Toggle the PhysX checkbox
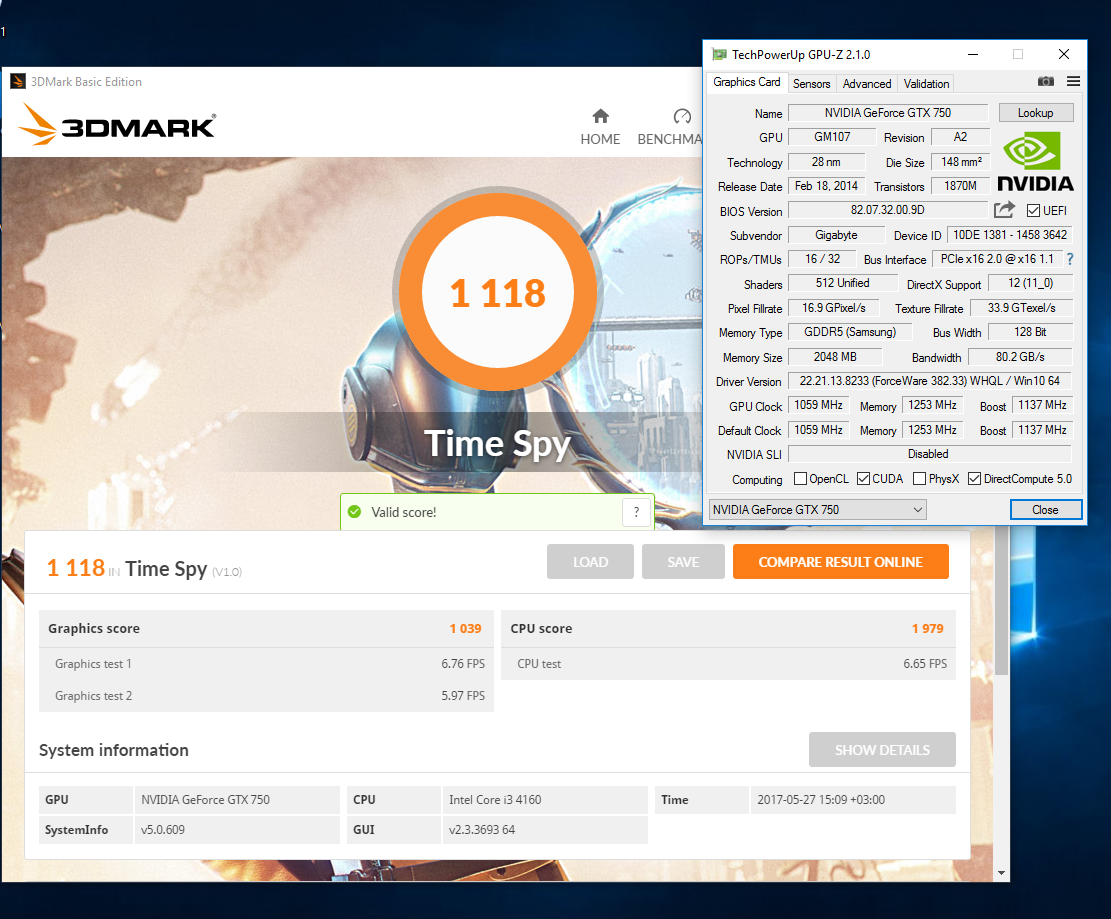The height and width of the screenshot is (919, 1111). coord(919,479)
